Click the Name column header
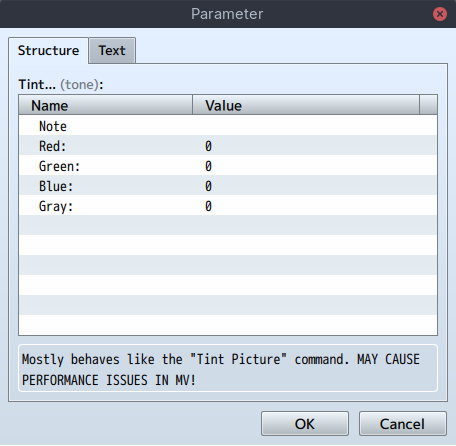 [x=106, y=105]
